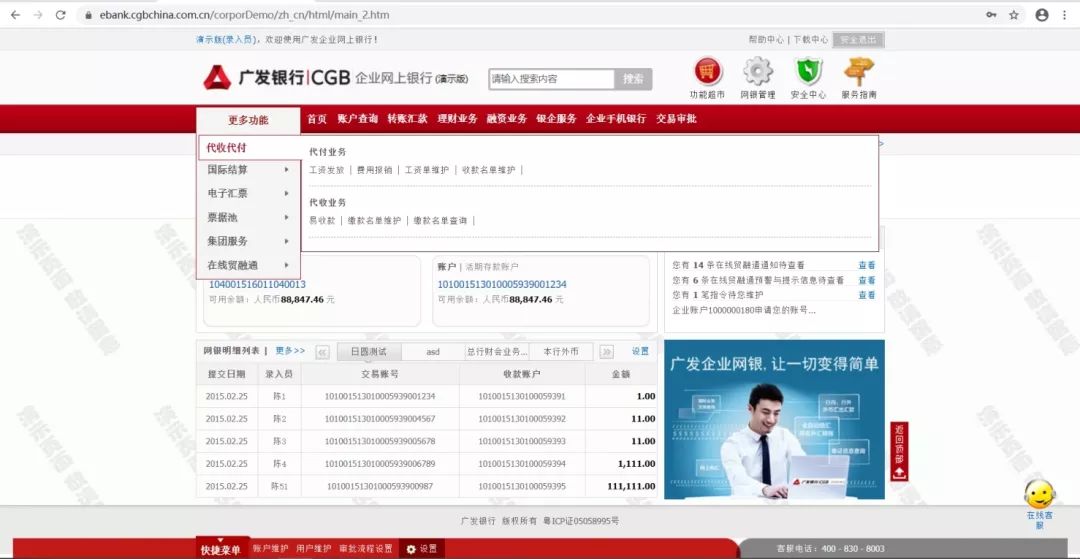The height and width of the screenshot is (559, 1080).
Task: Open 工资发放 link
Action: 326,170
